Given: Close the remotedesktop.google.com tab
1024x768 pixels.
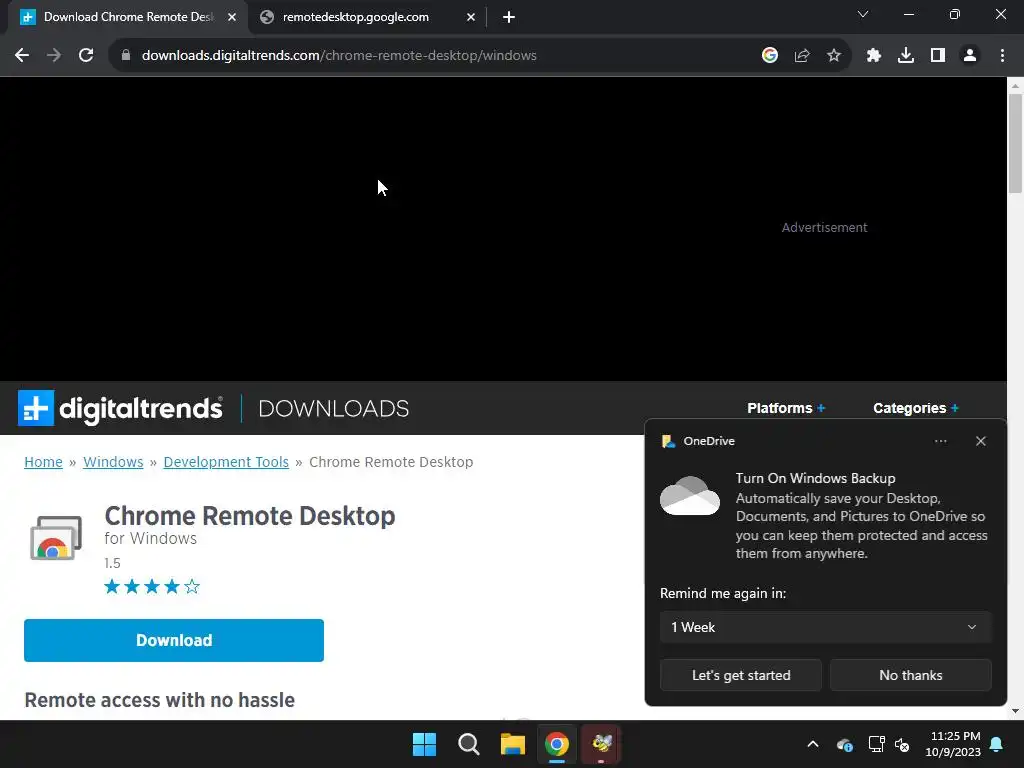Looking at the screenshot, I should point(471,18).
